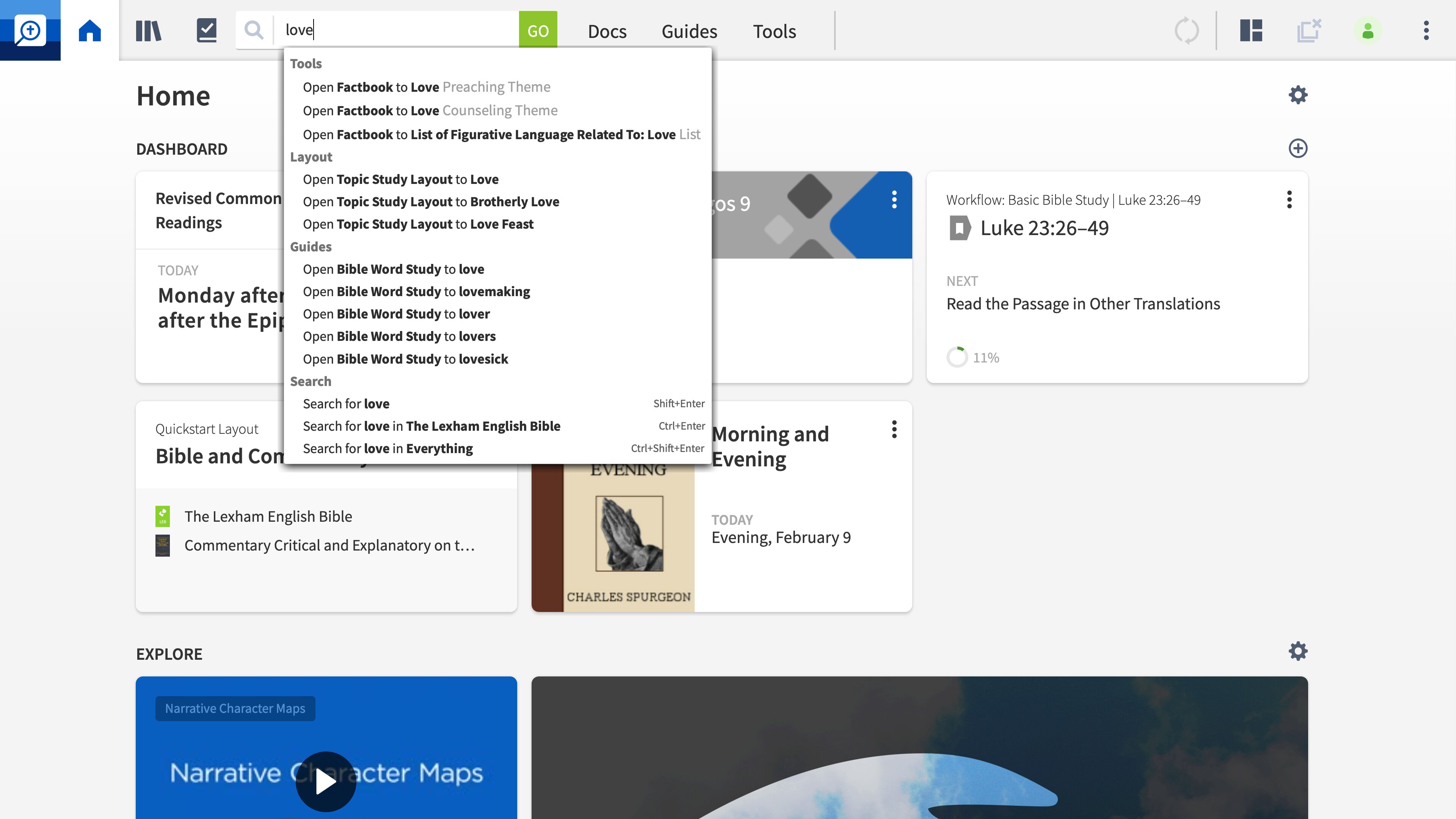Open The Lexham English Bible resource
The image size is (1456, 819).
(268, 516)
